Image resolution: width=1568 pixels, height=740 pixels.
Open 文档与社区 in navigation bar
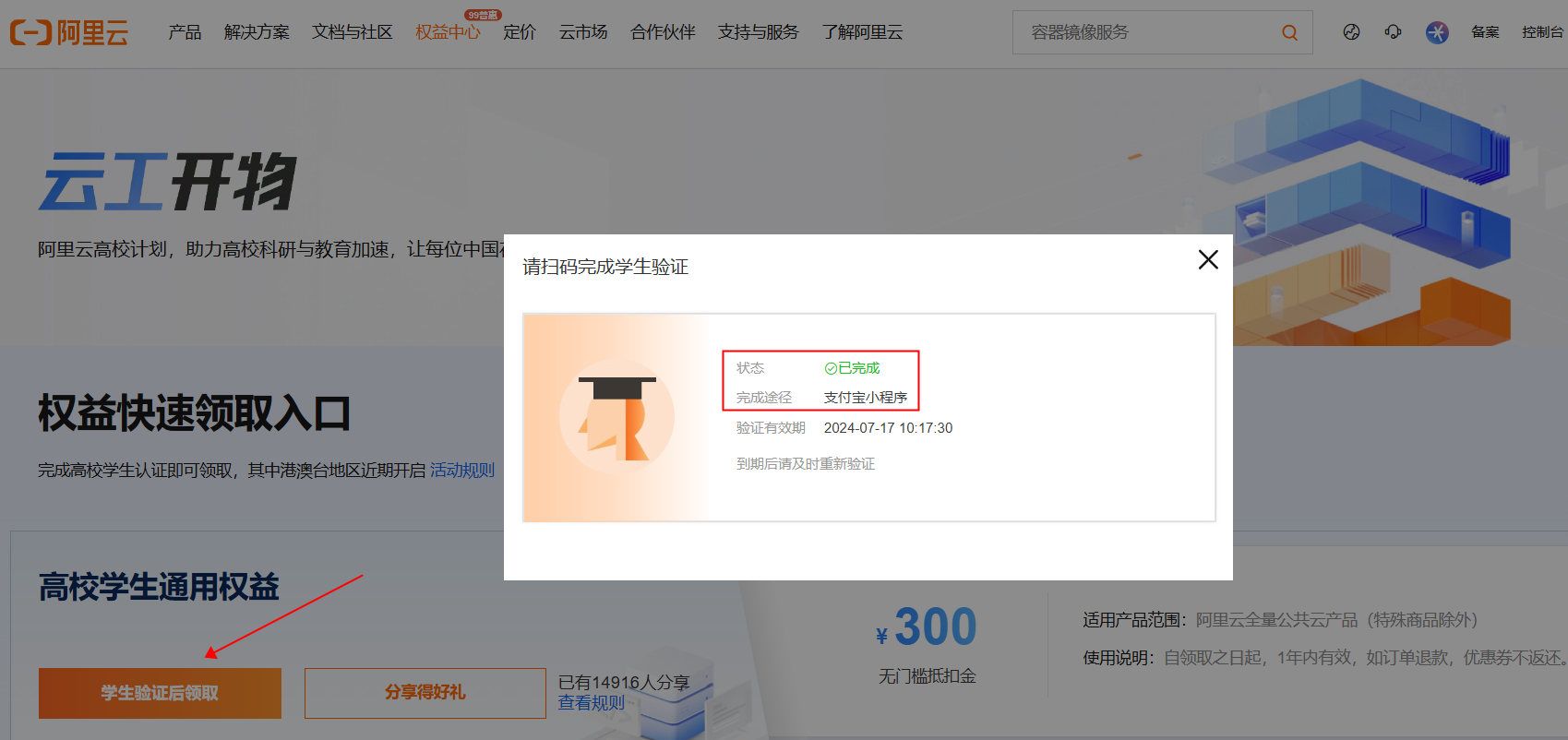click(x=352, y=32)
